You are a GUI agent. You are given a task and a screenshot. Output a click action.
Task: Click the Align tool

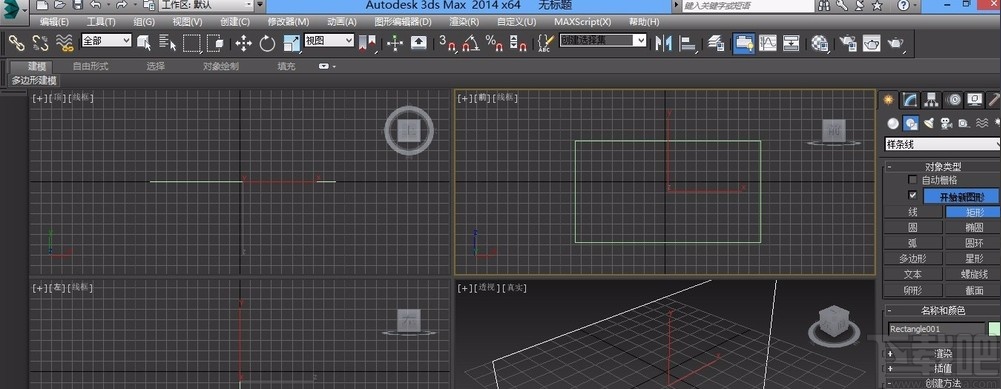pyautogui.click(x=688, y=43)
